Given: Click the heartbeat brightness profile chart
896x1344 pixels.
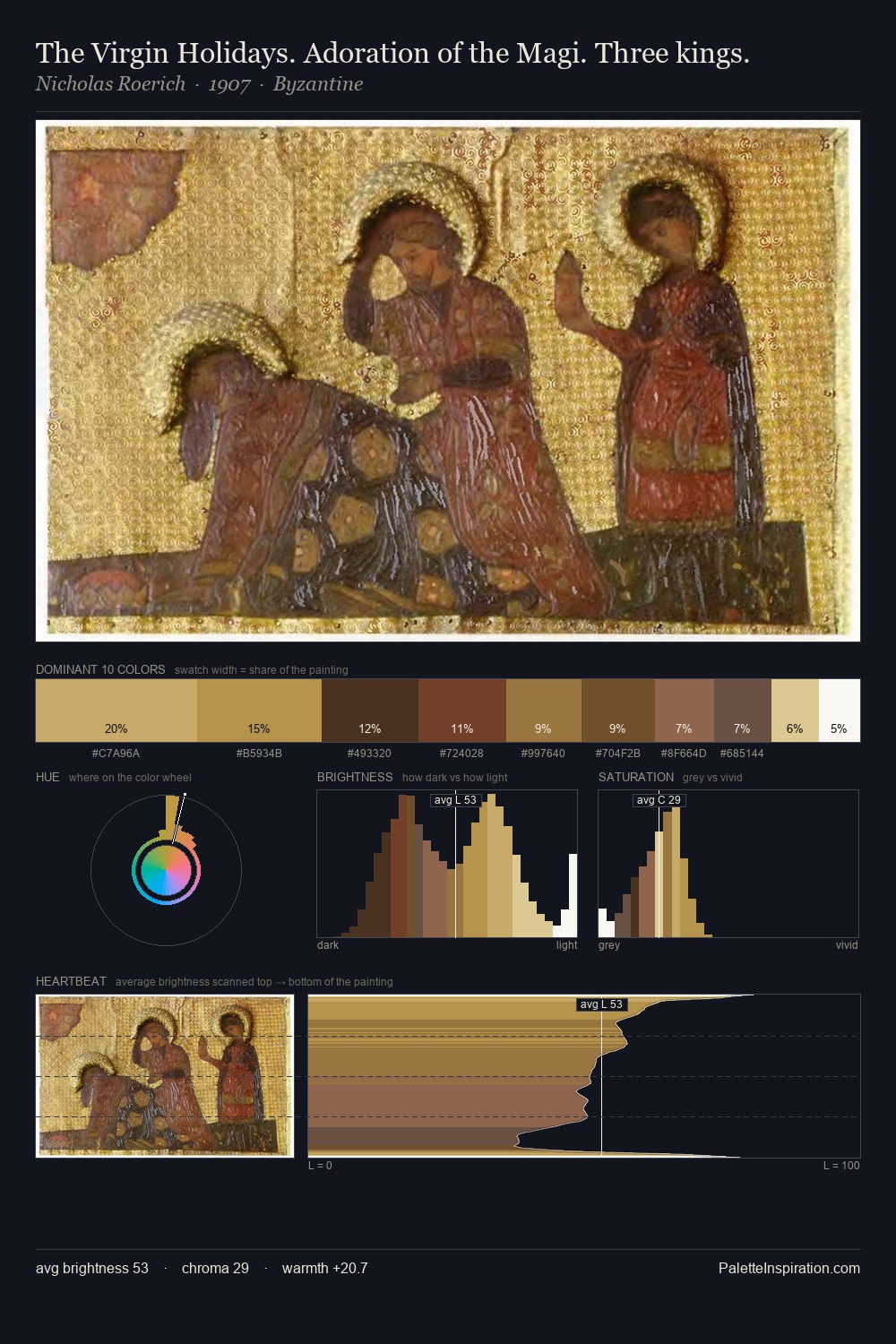Looking at the screenshot, I should point(584,1076).
